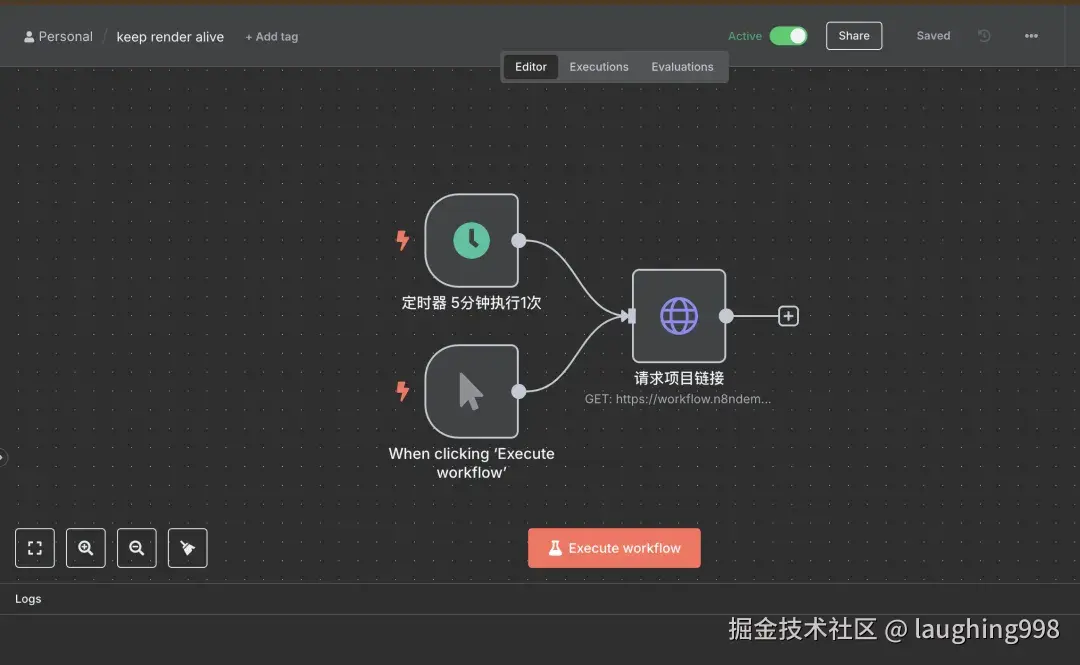Toggle the workflow Active switch
This screenshot has height=665, width=1080.
click(x=790, y=35)
